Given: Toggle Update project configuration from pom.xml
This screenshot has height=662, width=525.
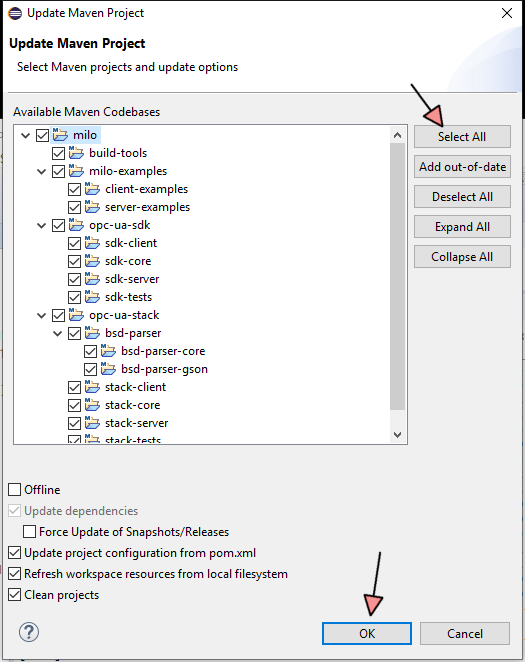Looking at the screenshot, I should point(14,553).
